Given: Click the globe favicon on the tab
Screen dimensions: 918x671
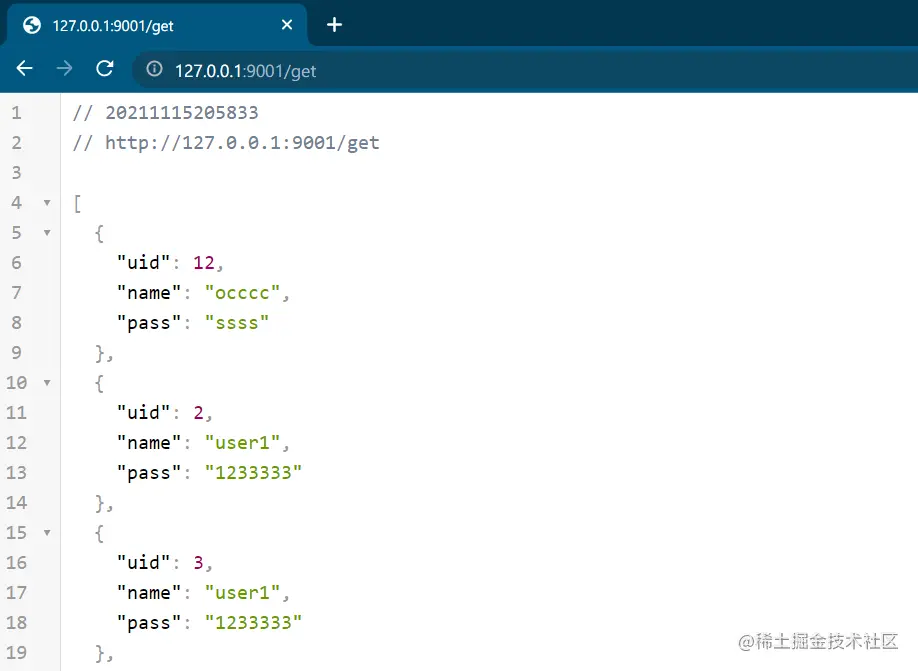Looking at the screenshot, I should [x=32, y=25].
